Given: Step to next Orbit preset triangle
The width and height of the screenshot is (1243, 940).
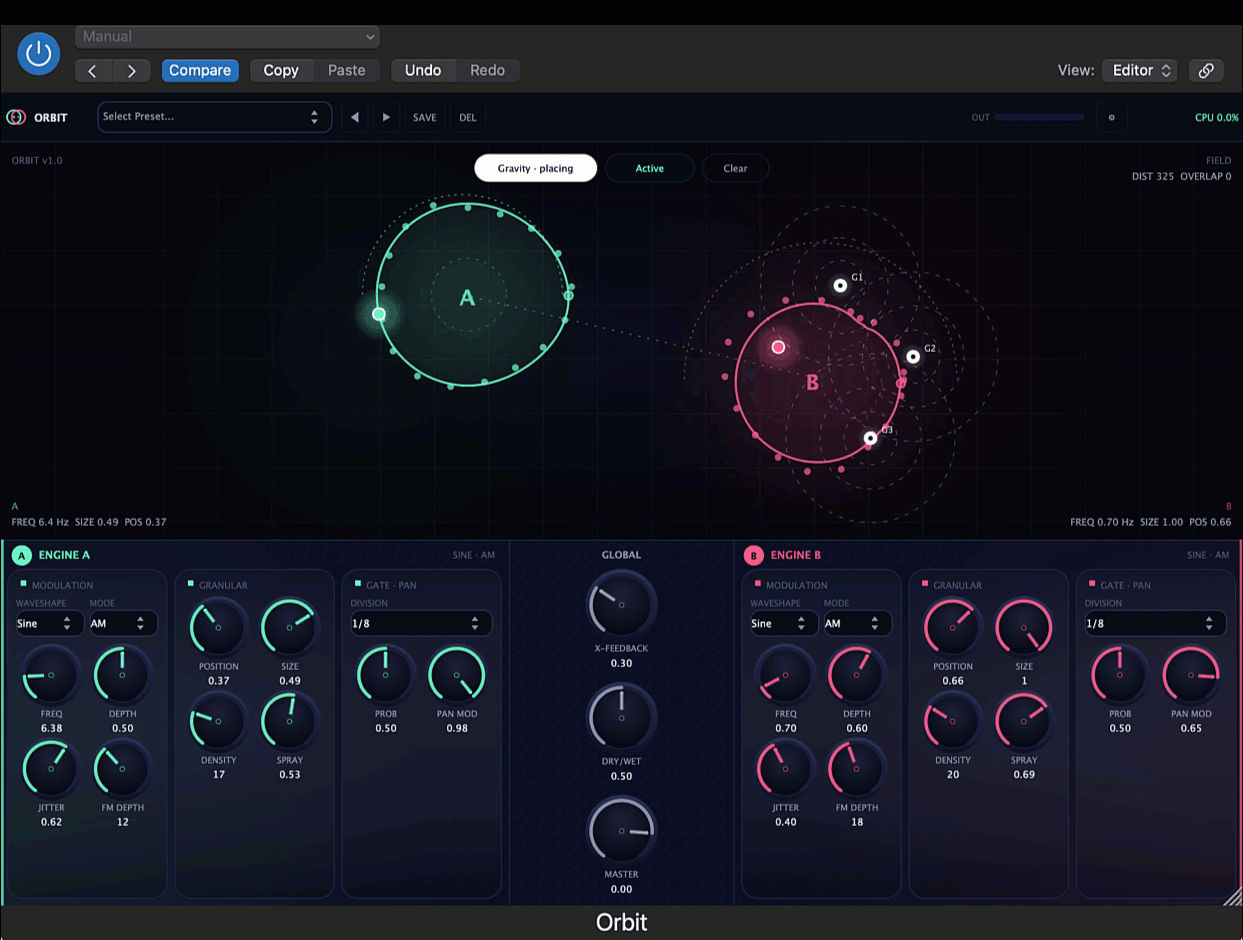Looking at the screenshot, I should point(387,117).
